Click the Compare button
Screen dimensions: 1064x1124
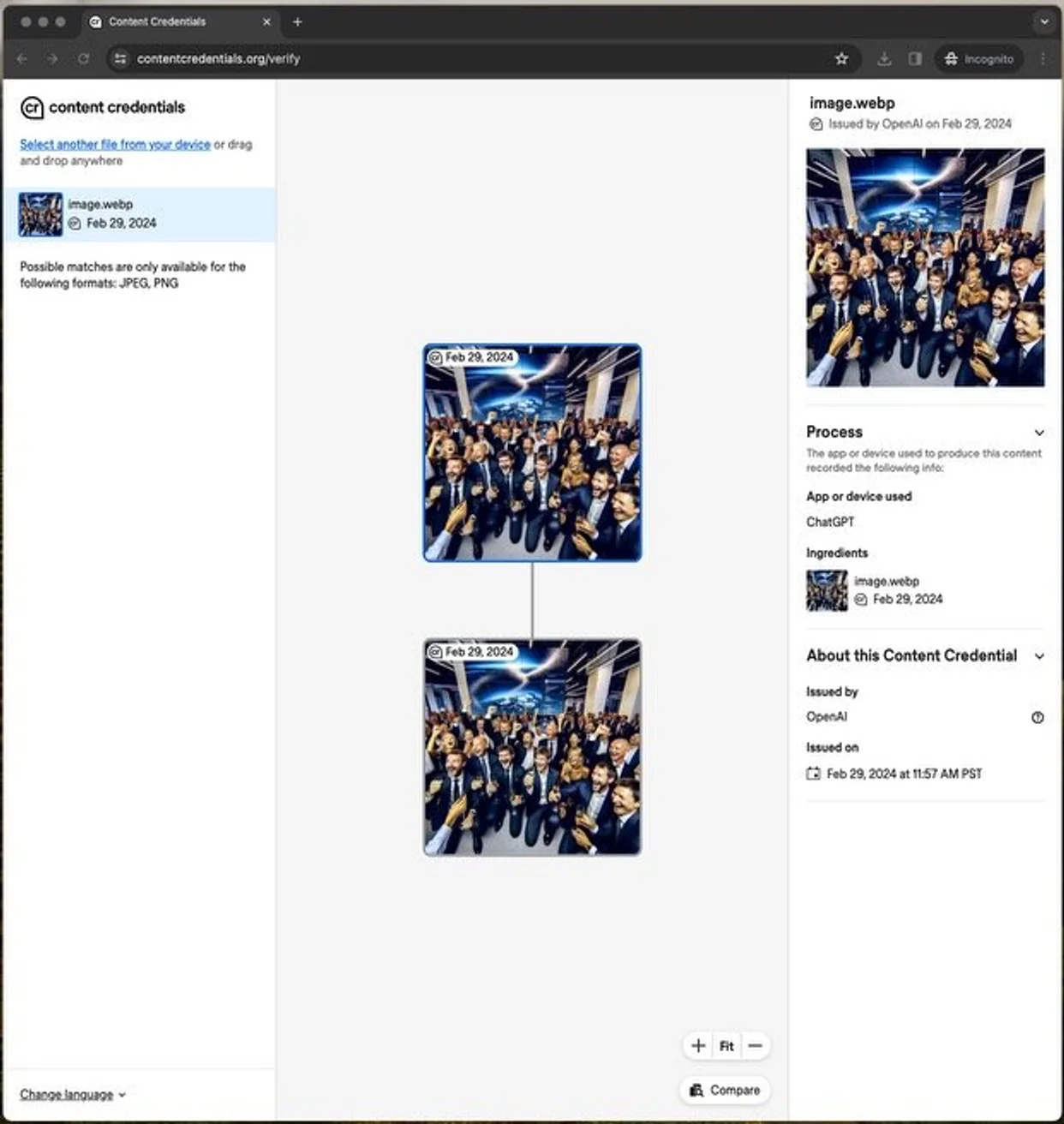725,1090
